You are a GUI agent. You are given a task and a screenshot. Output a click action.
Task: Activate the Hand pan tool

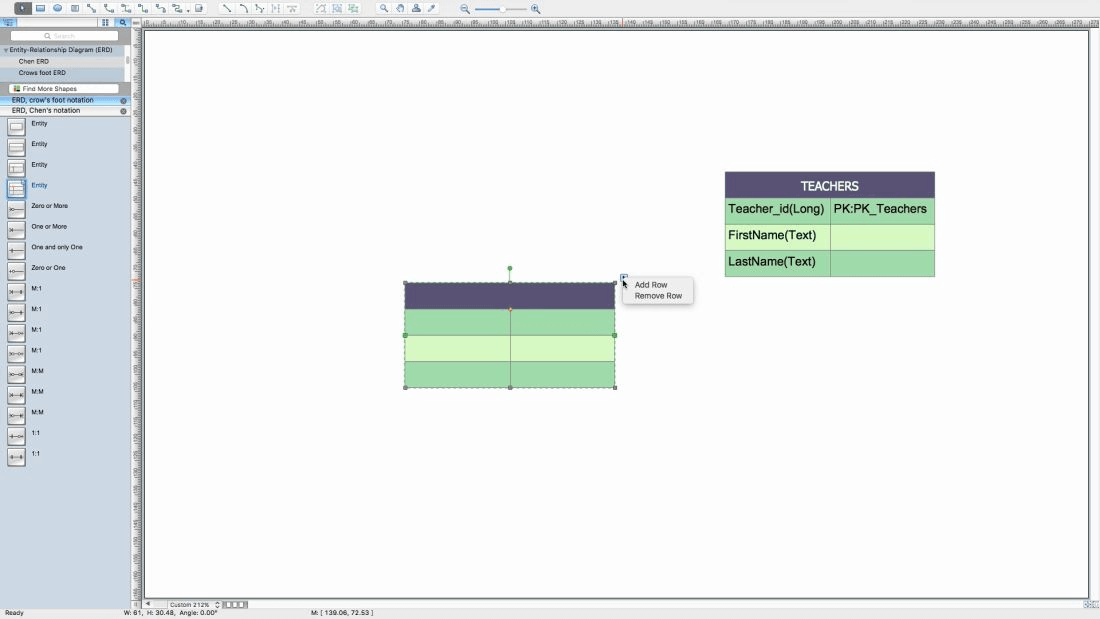[400, 8]
